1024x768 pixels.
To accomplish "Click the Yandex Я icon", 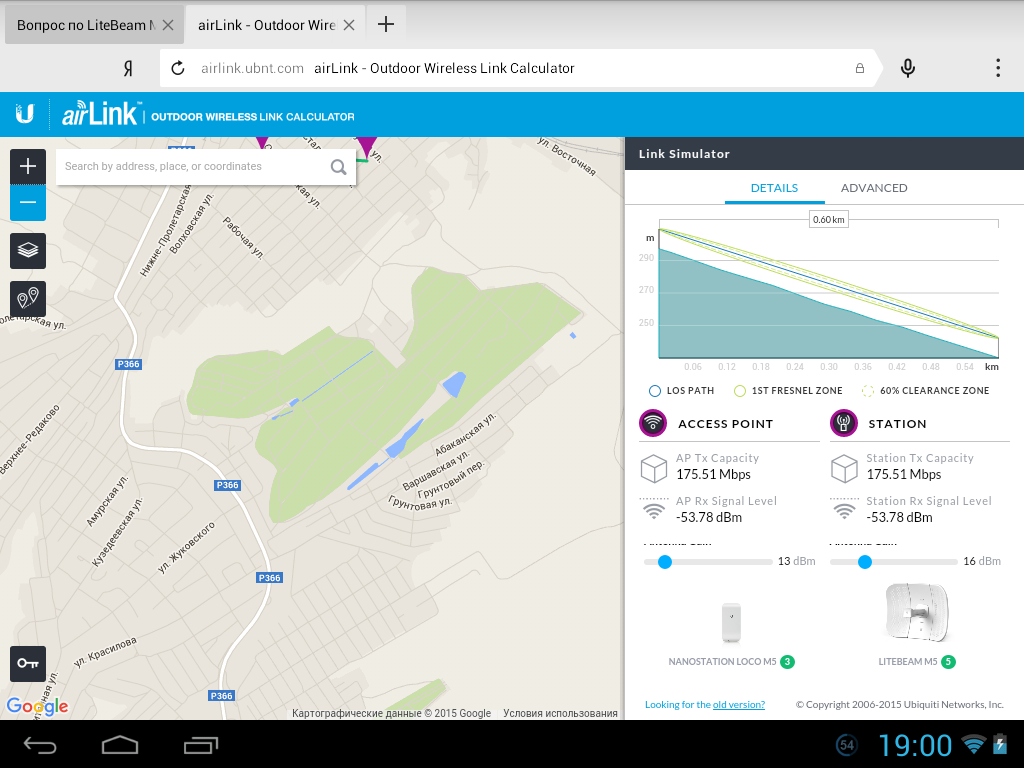I will 129,68.
